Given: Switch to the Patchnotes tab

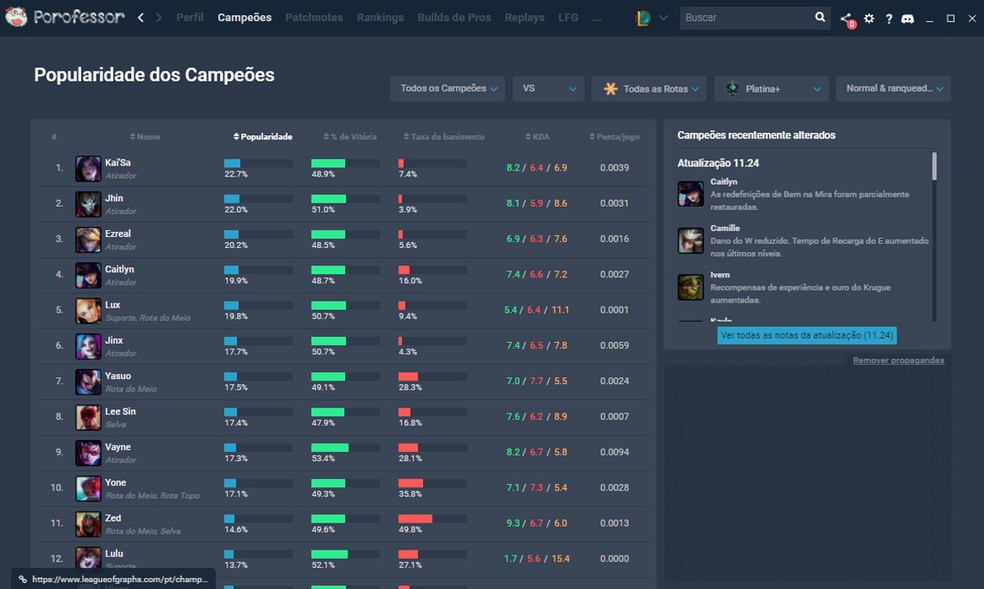Looking at the screenshot, I should [x=313, y=17].
